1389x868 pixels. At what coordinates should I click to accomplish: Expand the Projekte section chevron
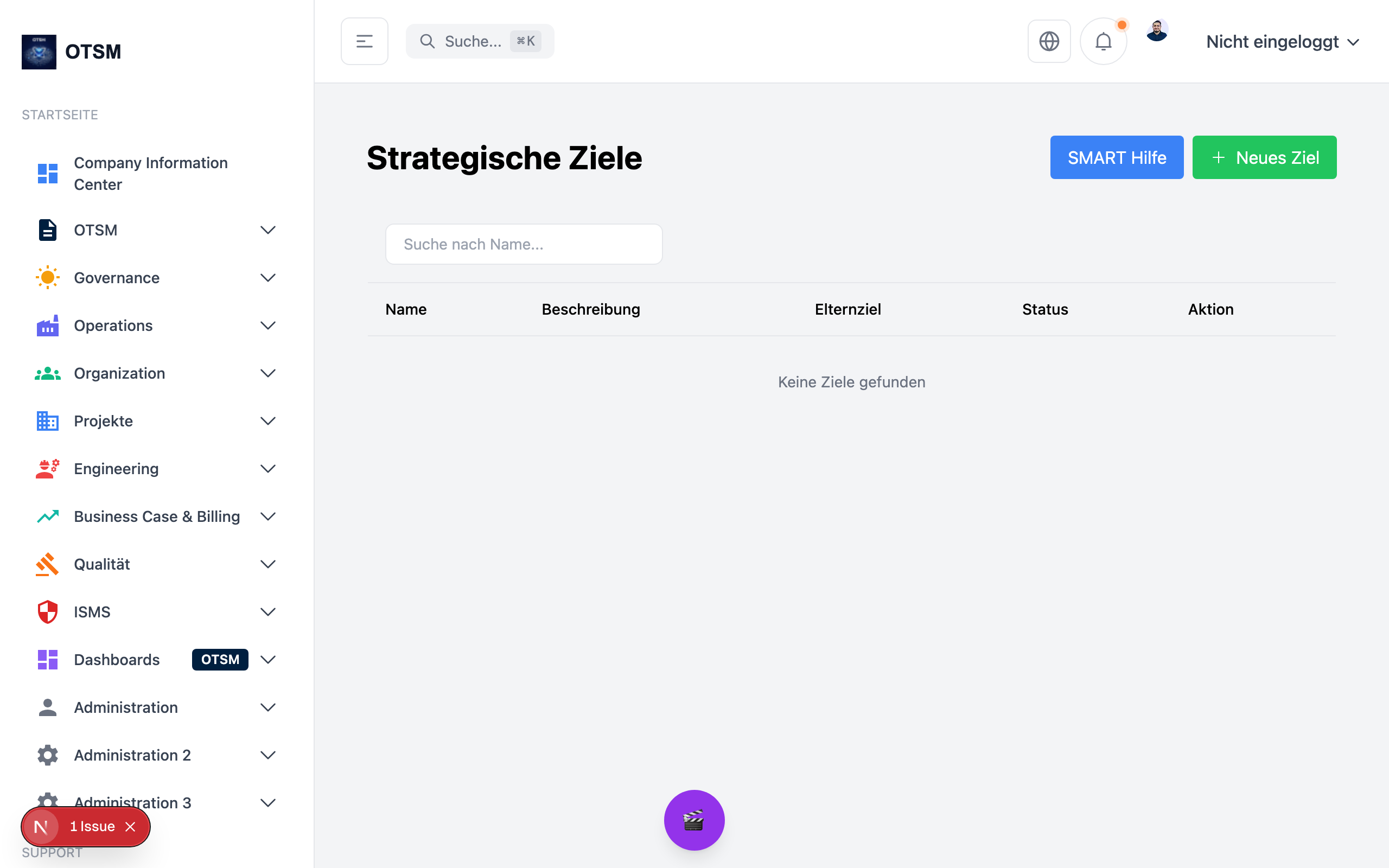(267, 421)
